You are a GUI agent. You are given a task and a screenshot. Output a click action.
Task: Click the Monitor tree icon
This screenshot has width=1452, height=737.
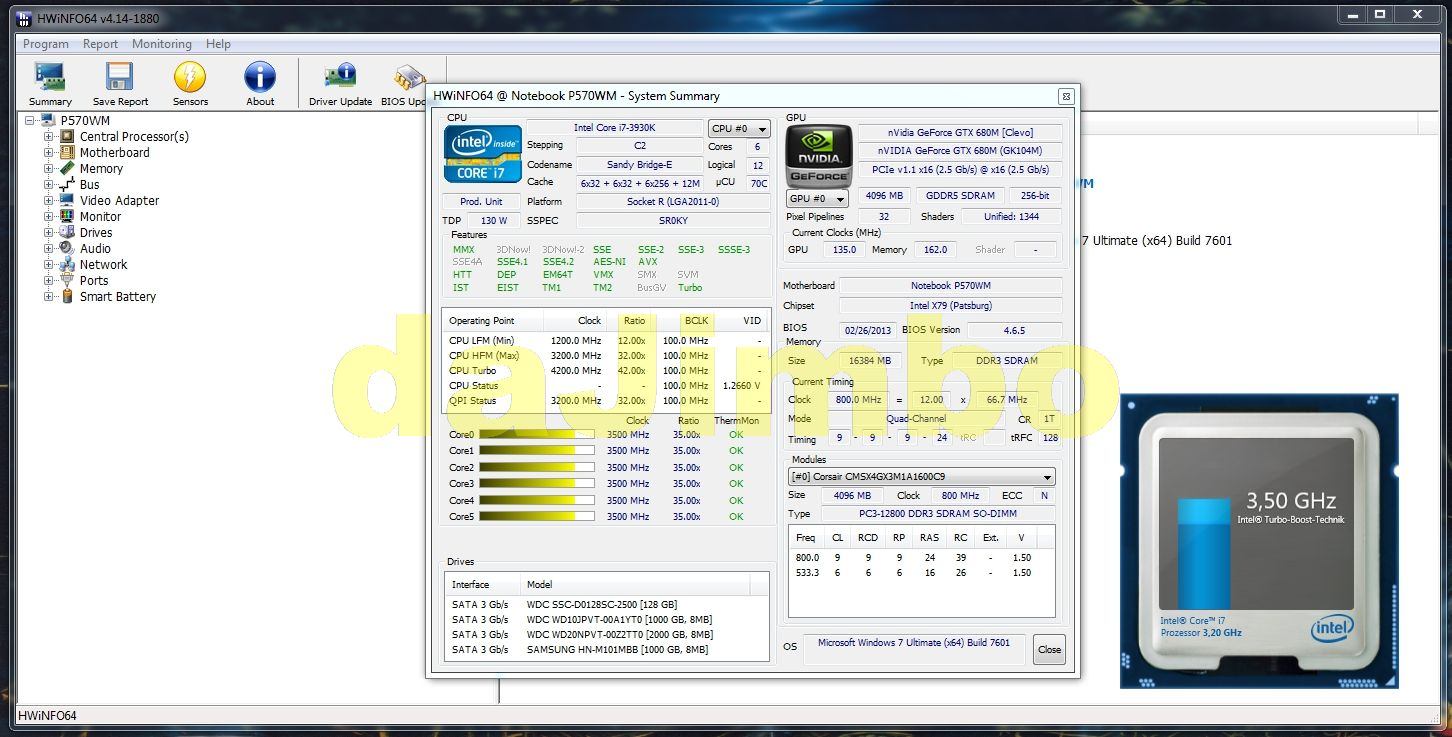click(x=67, y=217)
